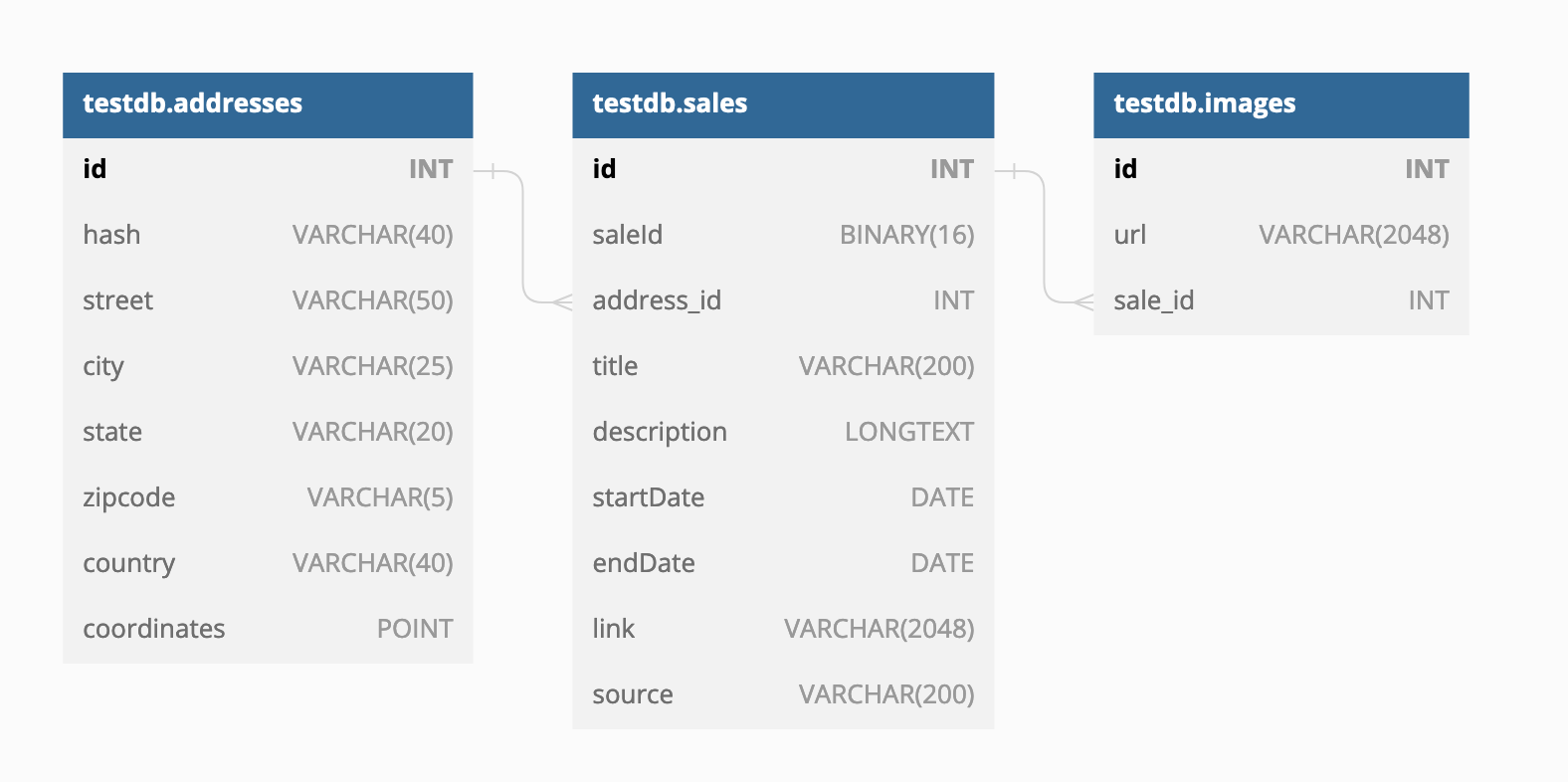Select the description LONGTEXT field
1568x782 pixels.
[x=783, y=433]
